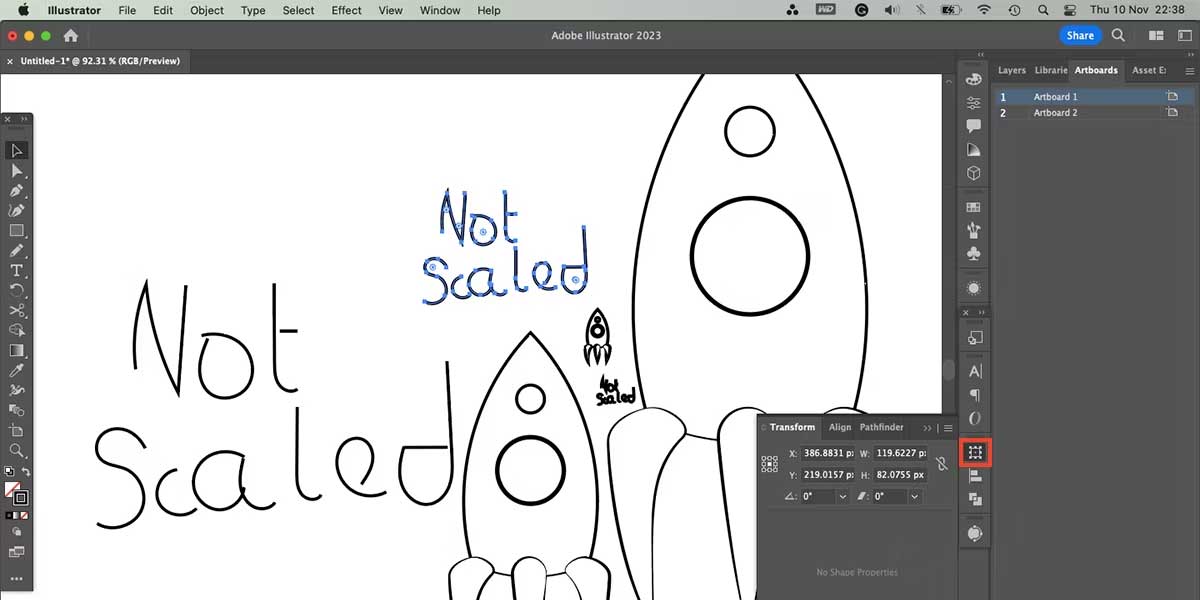Set the reference point locator grid
This screenshot has width=1200, height=600.
point(769,464)
